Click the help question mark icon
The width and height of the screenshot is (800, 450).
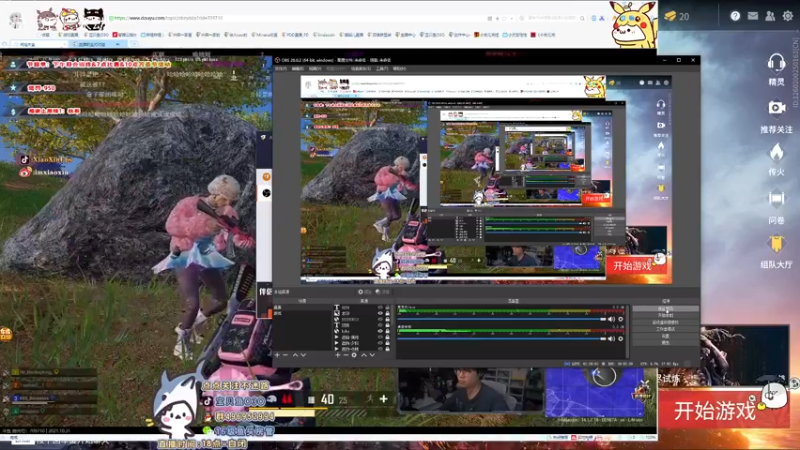click(x=735, y=16)
